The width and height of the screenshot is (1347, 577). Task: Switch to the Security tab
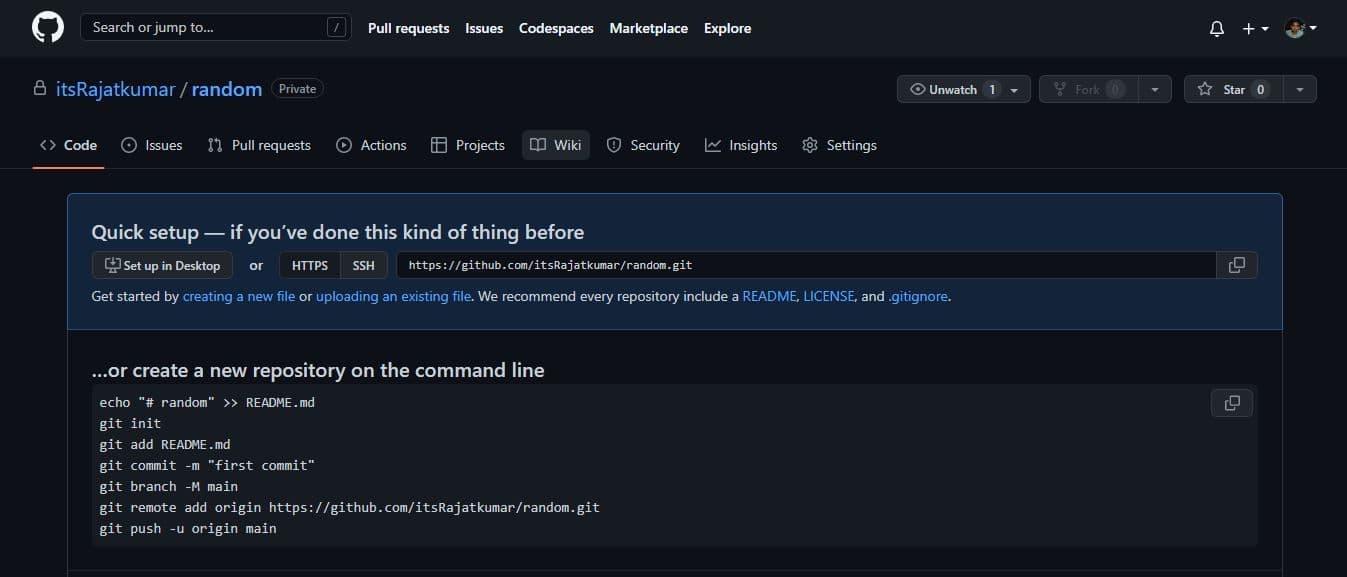[643, 145]
